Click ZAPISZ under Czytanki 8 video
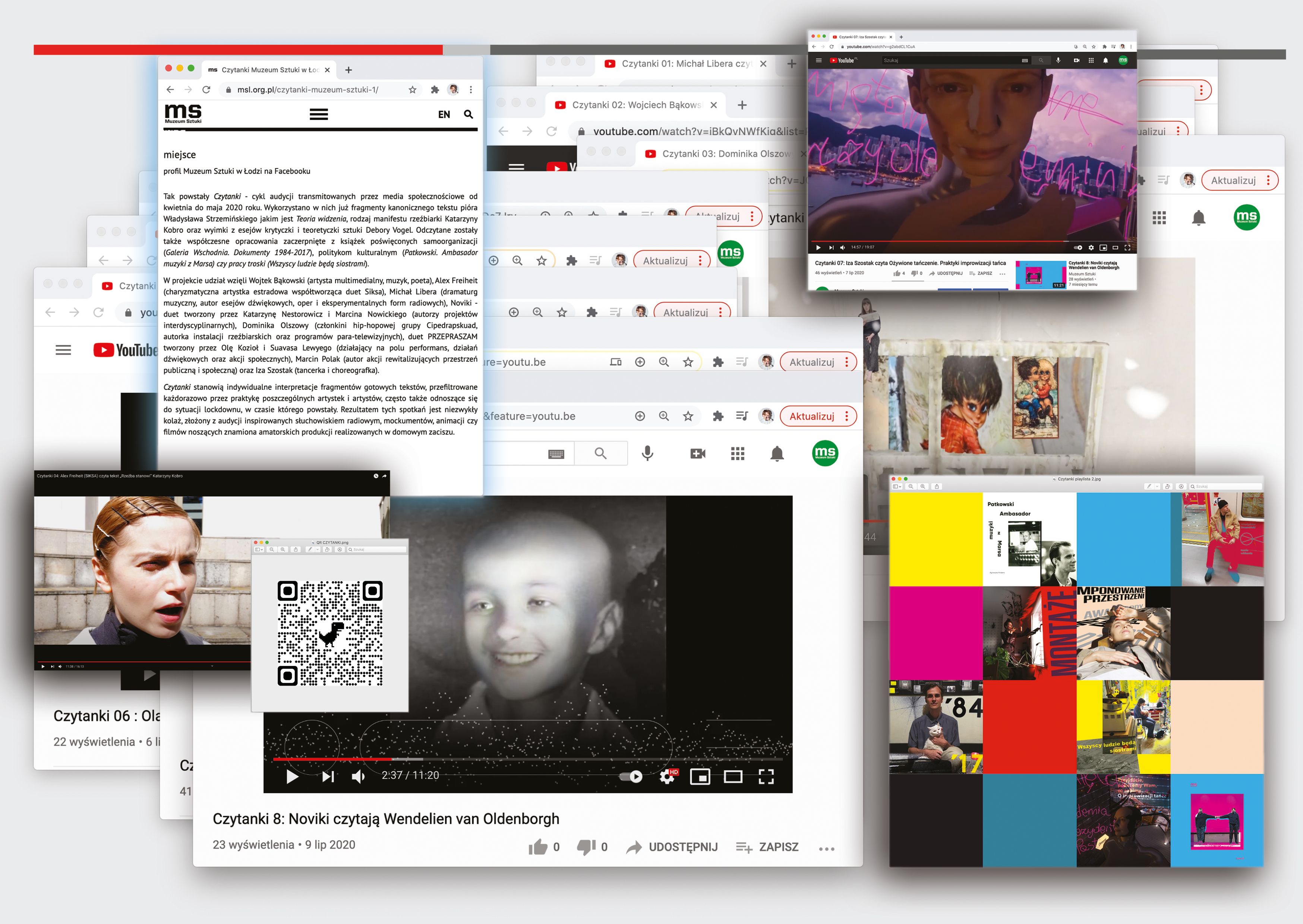Screen dimensions: 1303x924 pos(767,847)
